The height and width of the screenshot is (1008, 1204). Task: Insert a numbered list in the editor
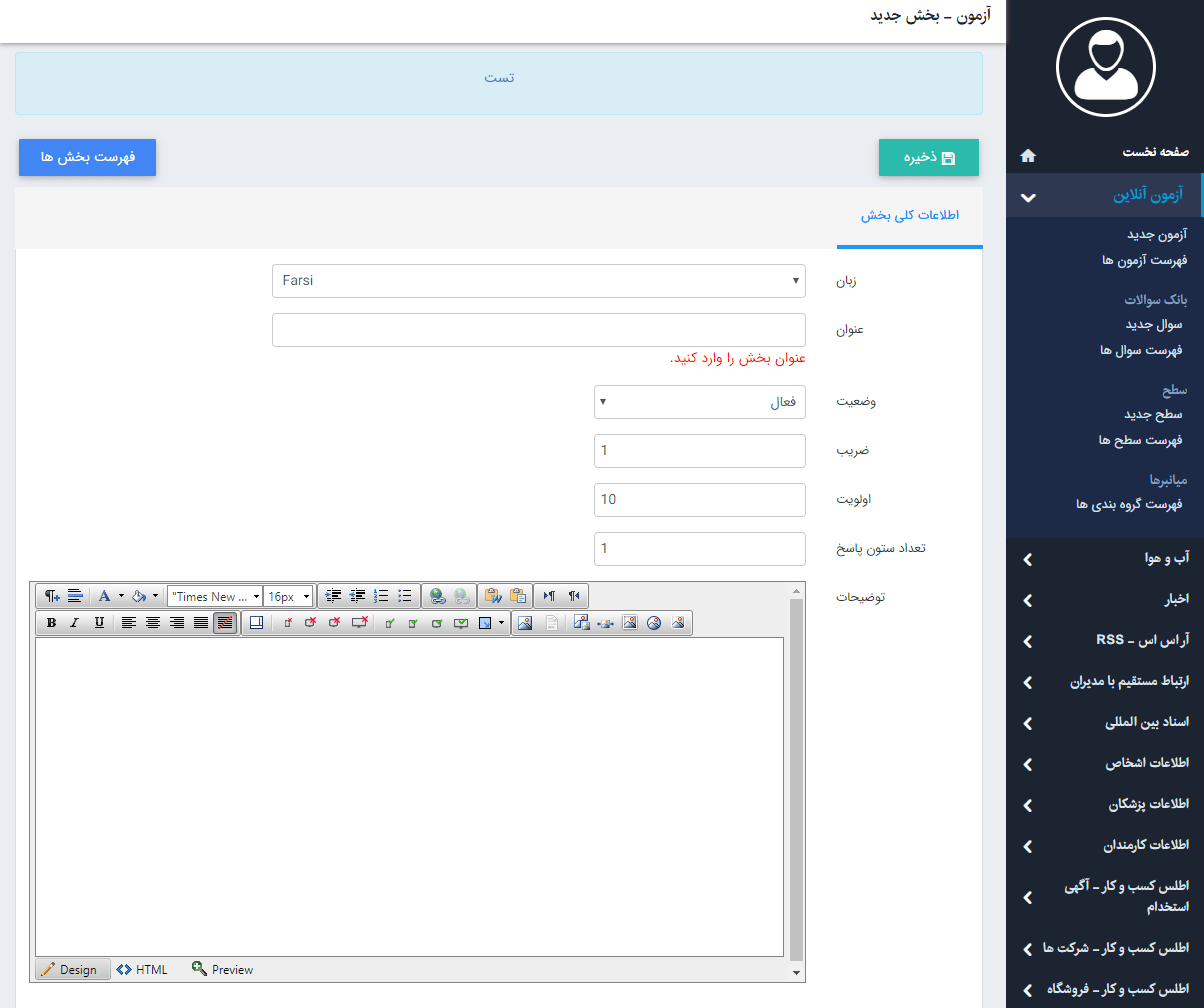point(381,596)
